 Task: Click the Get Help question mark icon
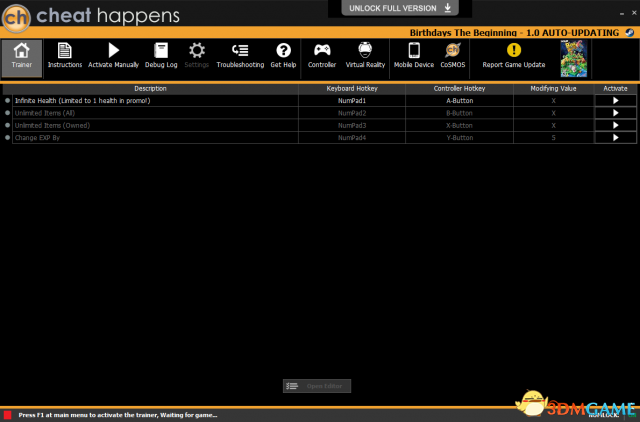pos(283,51)
